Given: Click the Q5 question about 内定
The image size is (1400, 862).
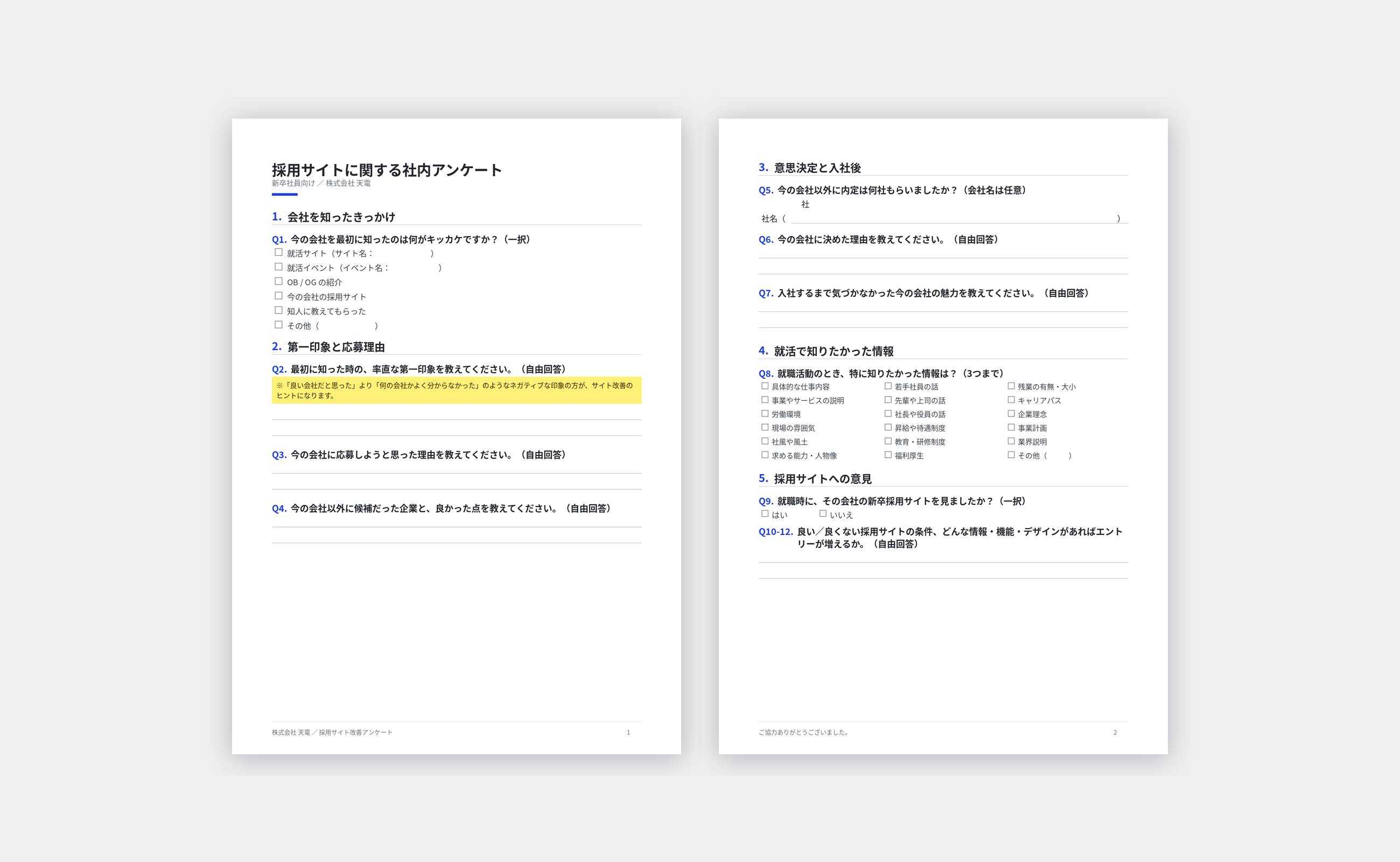Looking at the screenshot, I should coord(902,190).
